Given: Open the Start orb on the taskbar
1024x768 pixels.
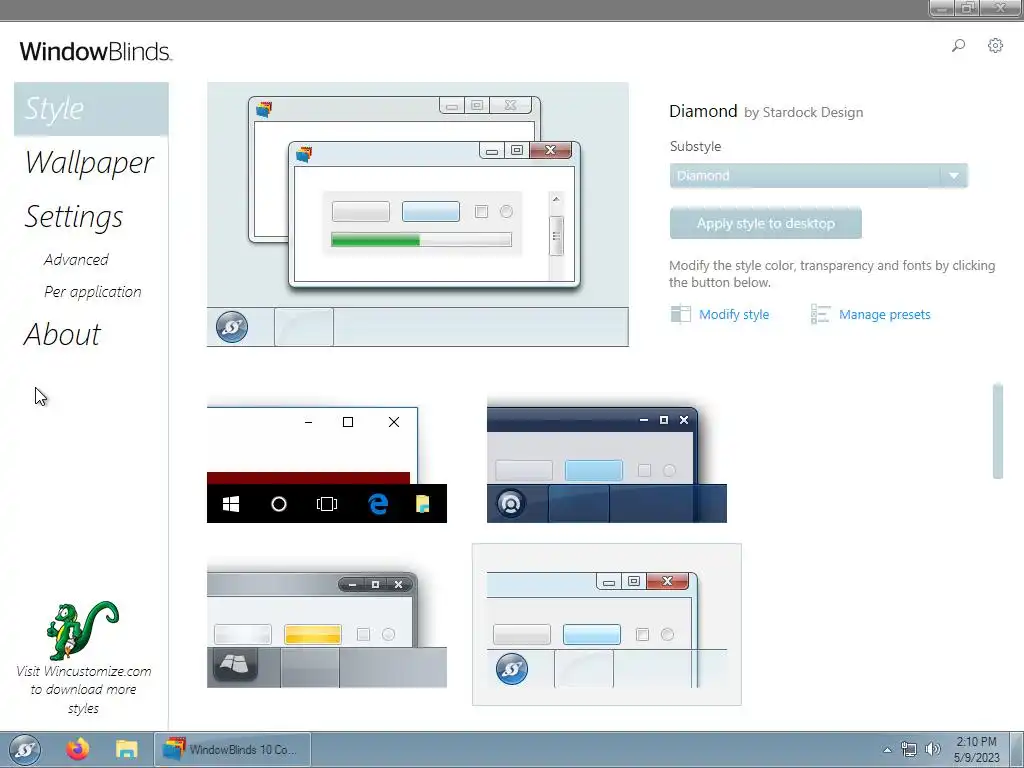Looking at the screenshot, I should (25, 750).
